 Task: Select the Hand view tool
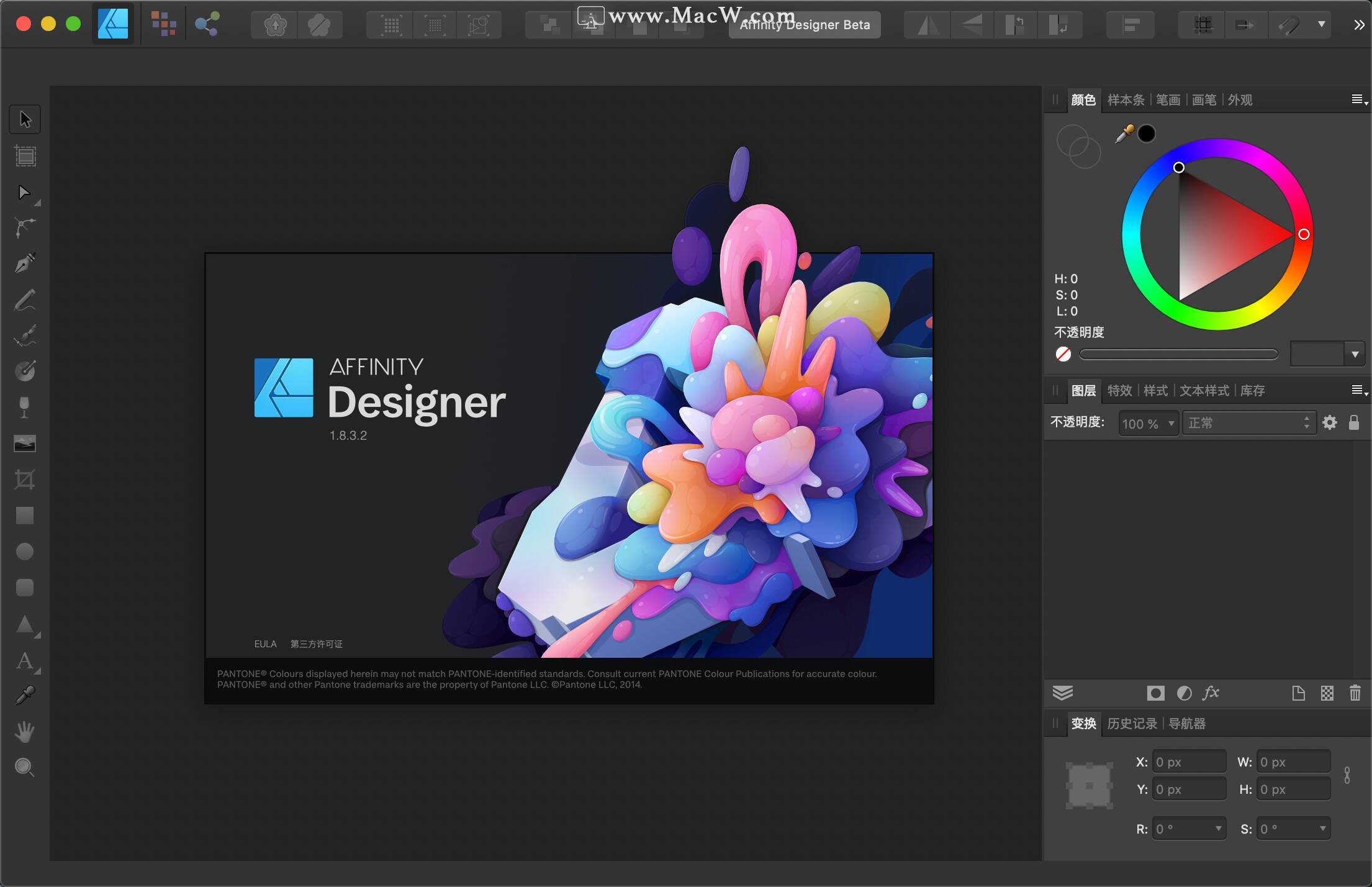pos(25,730)
